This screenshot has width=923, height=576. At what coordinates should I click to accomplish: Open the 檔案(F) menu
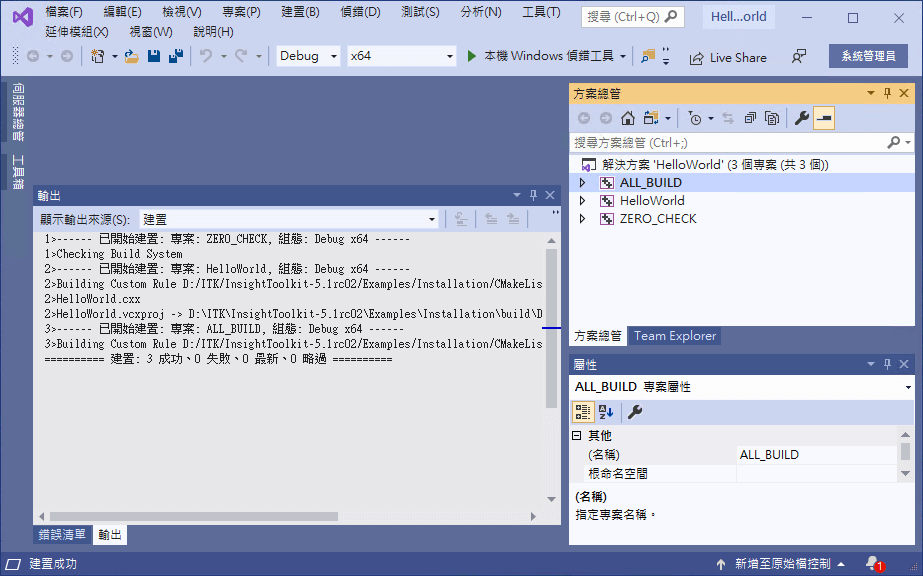[64, 12]
